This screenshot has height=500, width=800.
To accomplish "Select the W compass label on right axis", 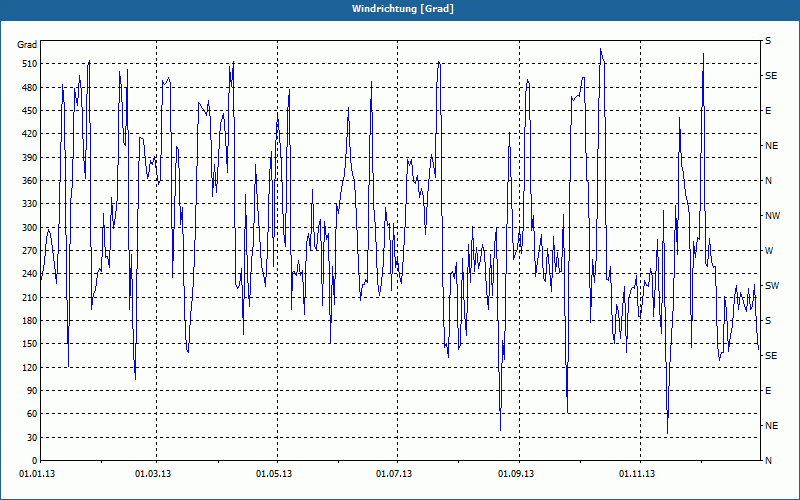I will [x=769, y=251].
